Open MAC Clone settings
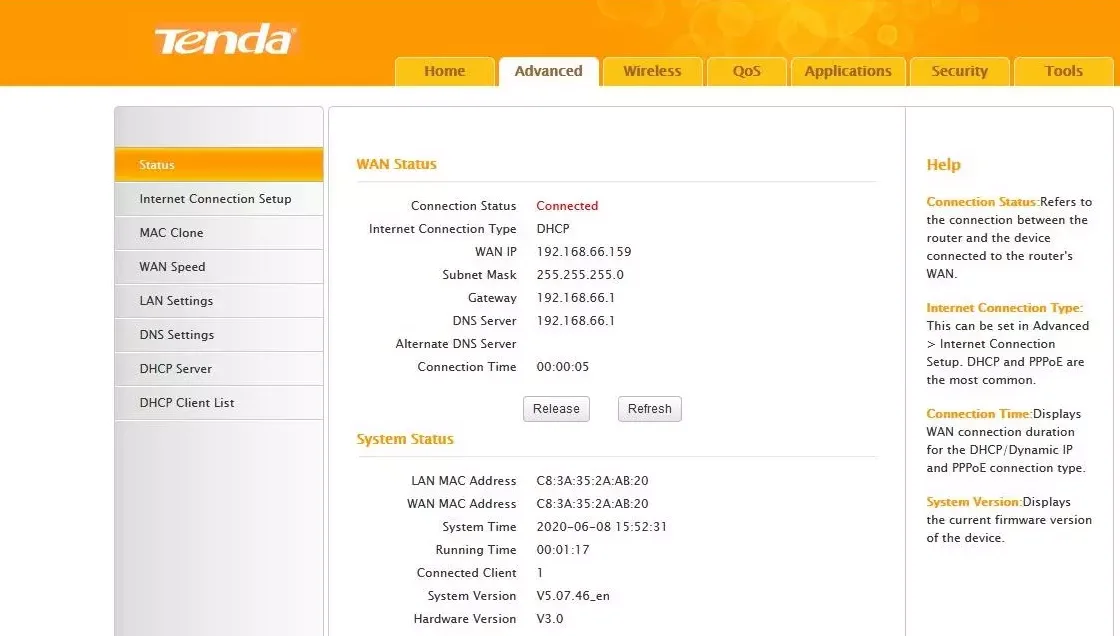 pos(172,233)
